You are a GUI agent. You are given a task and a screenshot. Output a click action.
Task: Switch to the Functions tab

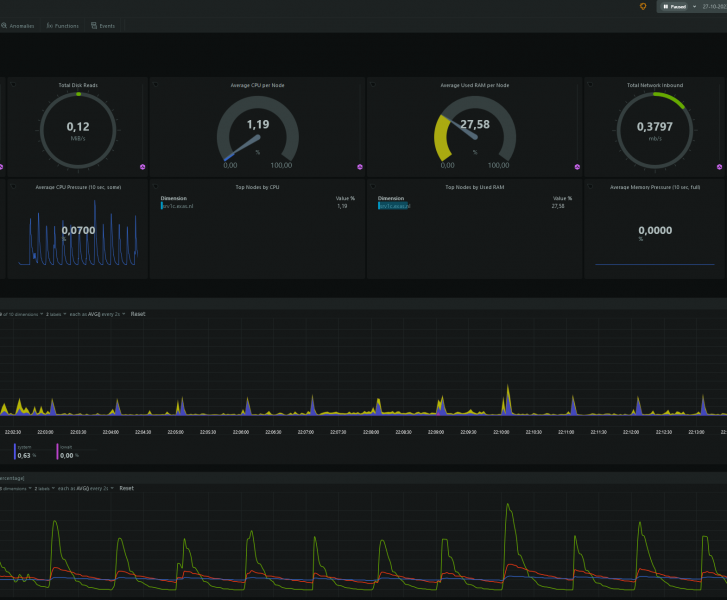click(x=63, y=26)
